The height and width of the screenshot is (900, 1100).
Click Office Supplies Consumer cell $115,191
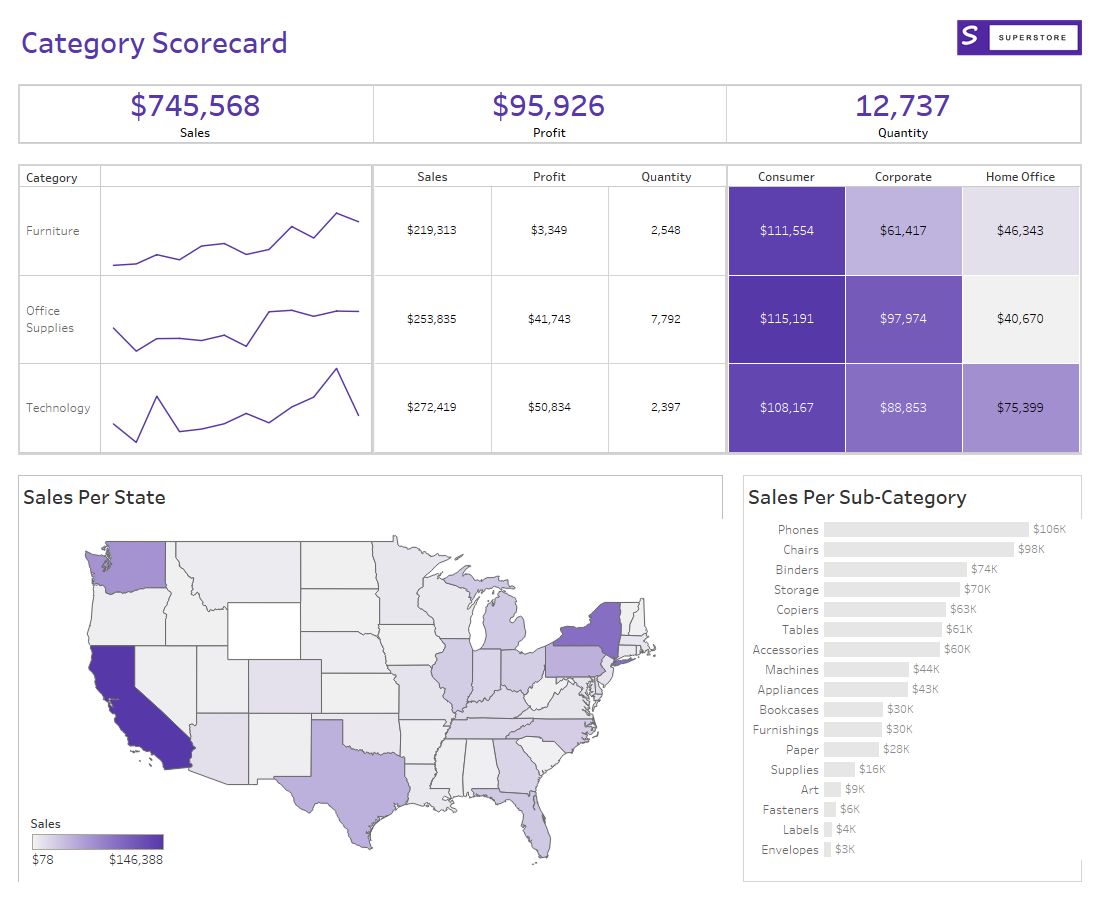(786, 319)
